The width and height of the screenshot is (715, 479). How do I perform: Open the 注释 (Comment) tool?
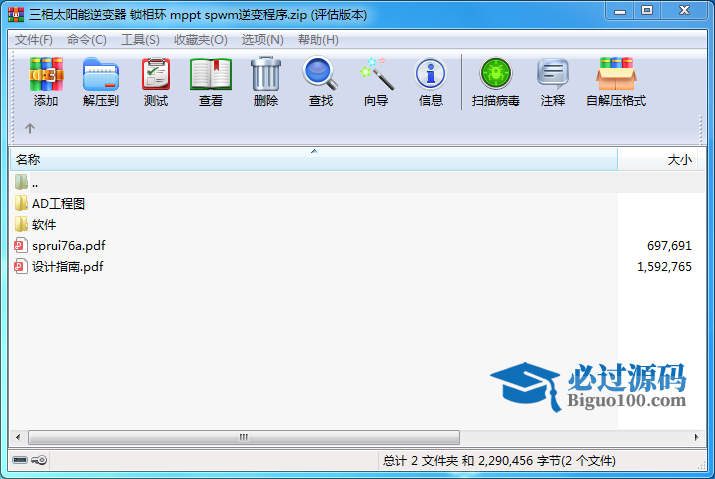tap(553, 73)
